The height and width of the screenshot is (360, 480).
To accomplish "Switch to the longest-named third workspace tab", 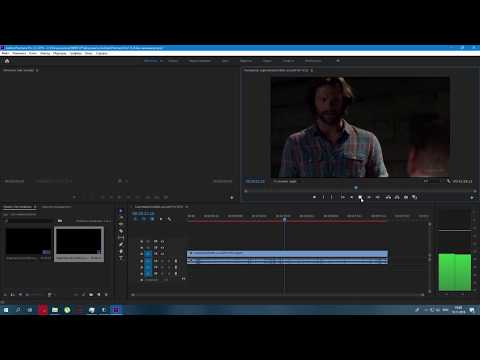I will pyautogui.click(x=200, y=61).
